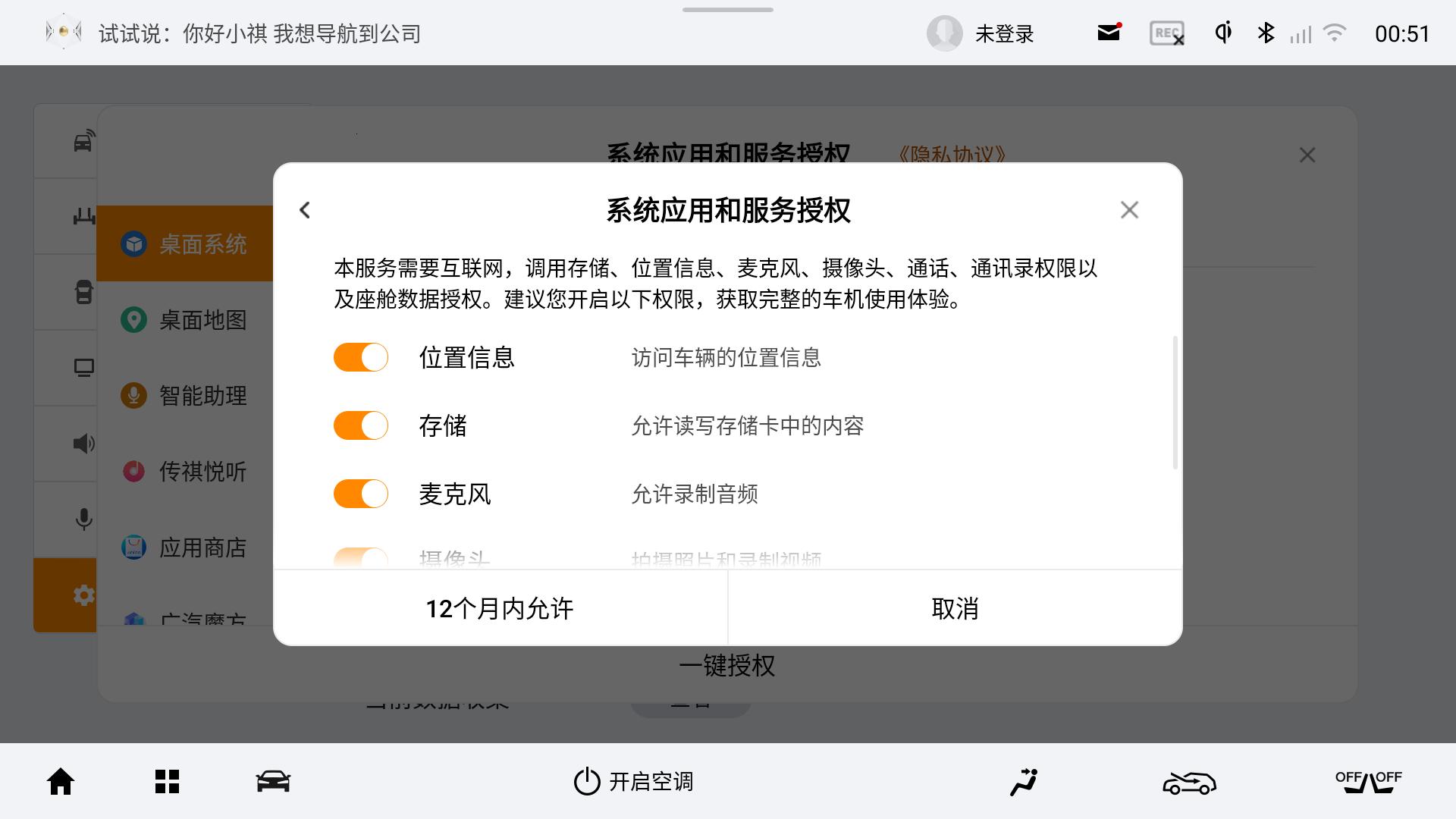Tap the REC recording status icon

pyautogui.click(x=1166, y=33)
